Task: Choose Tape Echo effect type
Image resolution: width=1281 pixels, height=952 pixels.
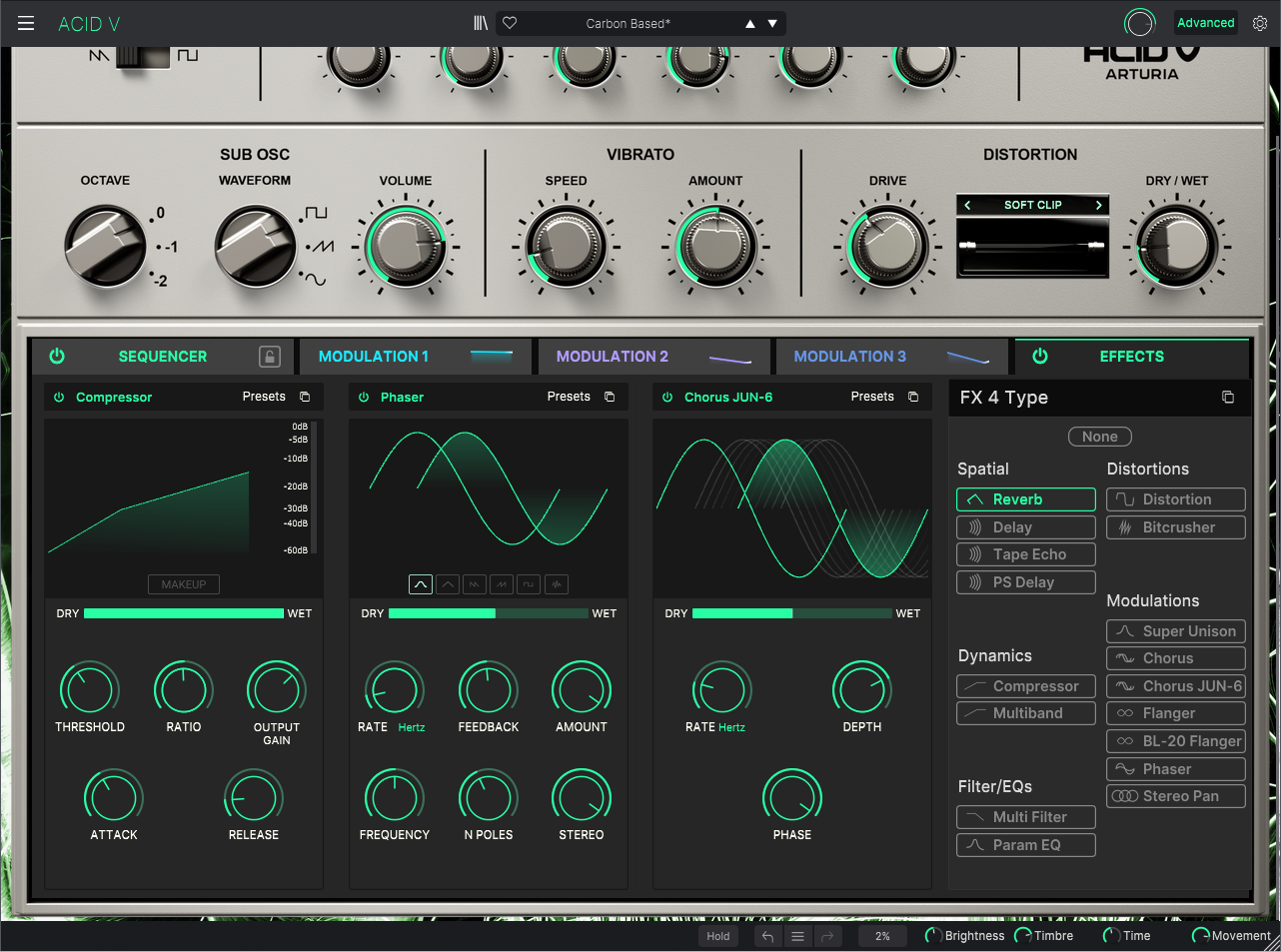Action: pyautogui.click(x=1026, y=554)
